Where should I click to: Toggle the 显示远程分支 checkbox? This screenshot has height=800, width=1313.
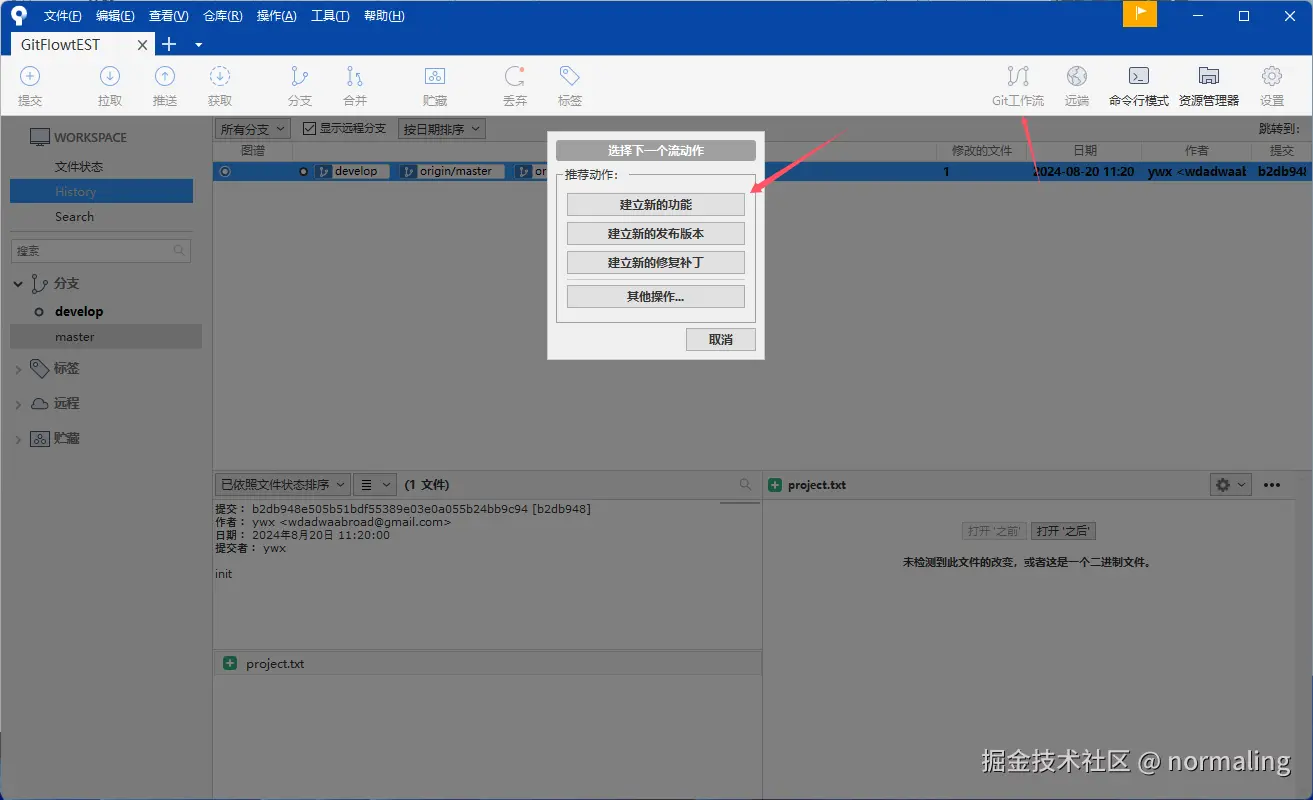tap(309, 129)
